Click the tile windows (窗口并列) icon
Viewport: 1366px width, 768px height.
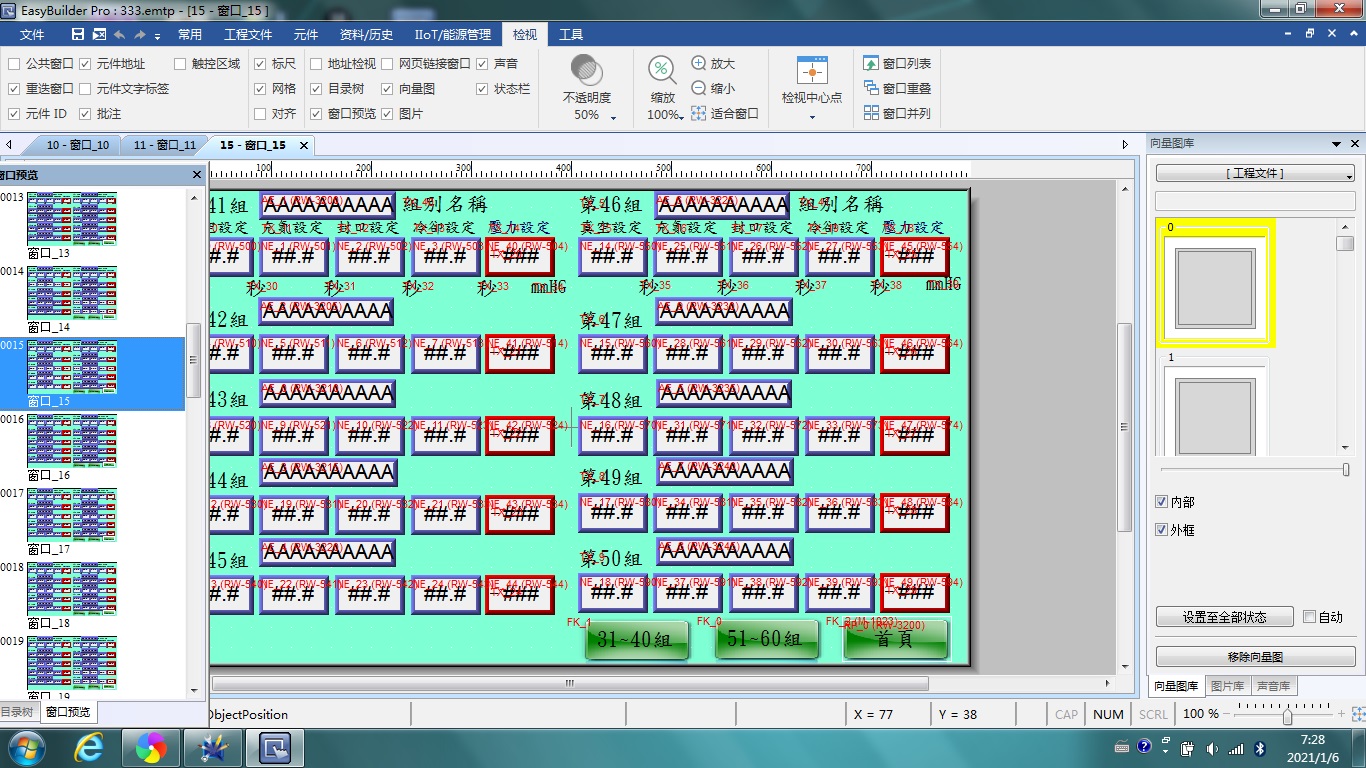[871, 113]
